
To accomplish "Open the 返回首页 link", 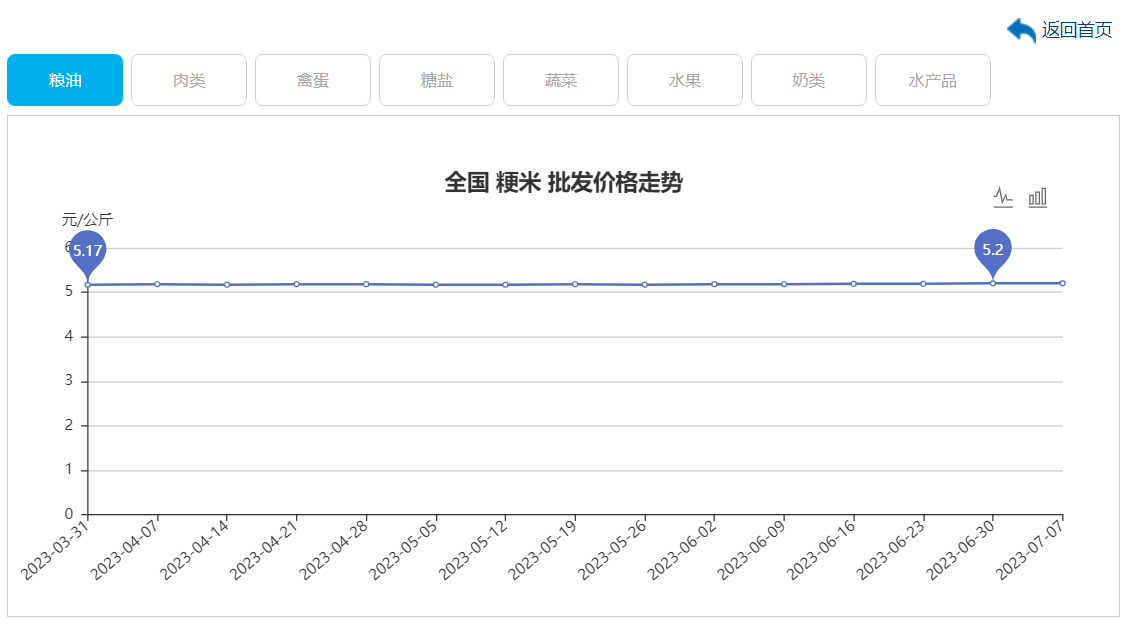I will pos(1076,30).
